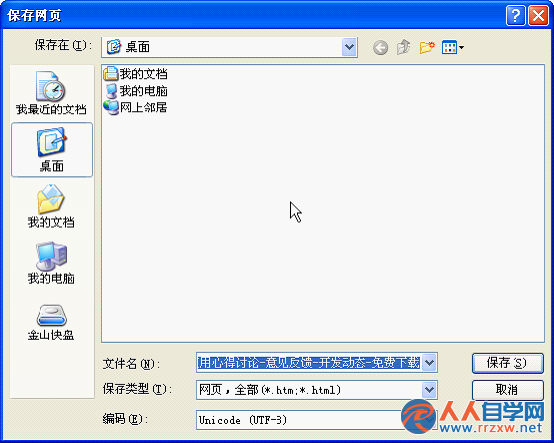Select 网上邻居 in the file list
Viewport: 554px width, 443px height.
point(136,107)
